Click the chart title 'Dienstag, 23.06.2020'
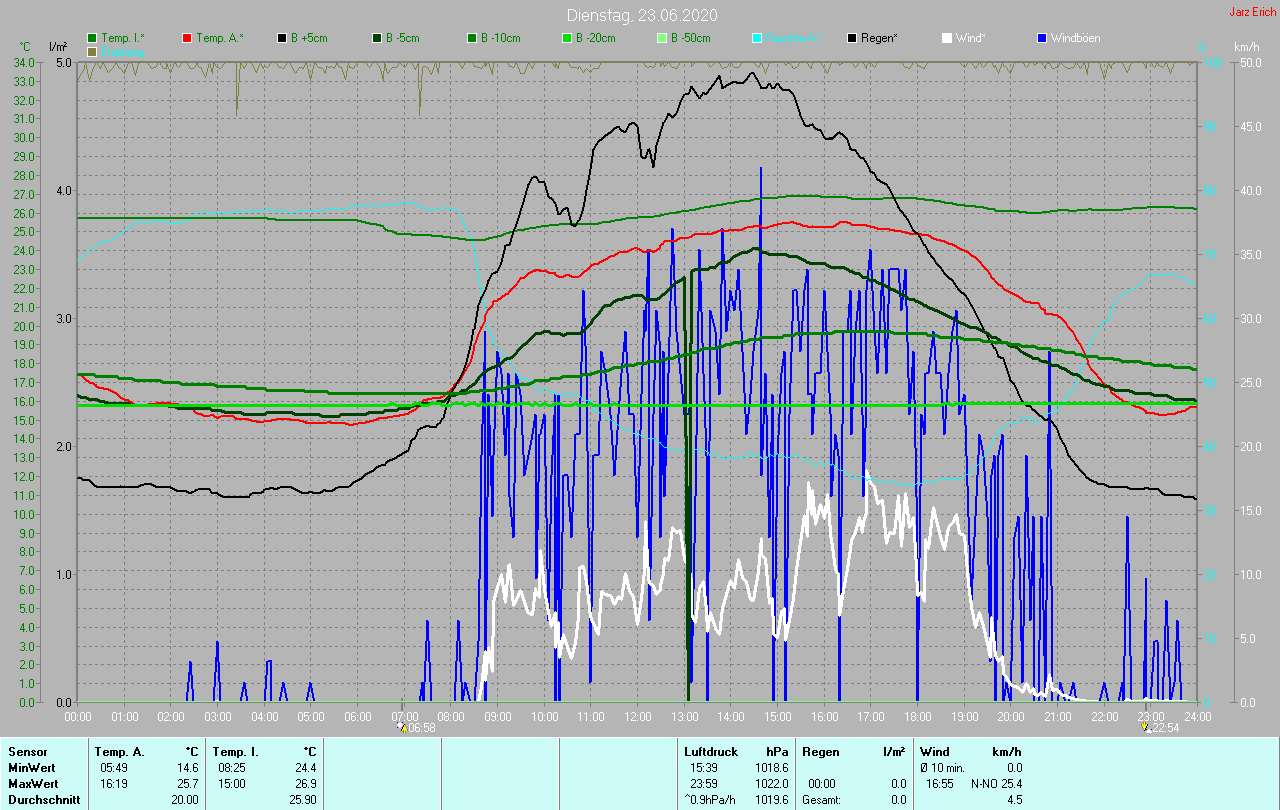The height and width of the screenshot is (810, 1280). (641, 15)
